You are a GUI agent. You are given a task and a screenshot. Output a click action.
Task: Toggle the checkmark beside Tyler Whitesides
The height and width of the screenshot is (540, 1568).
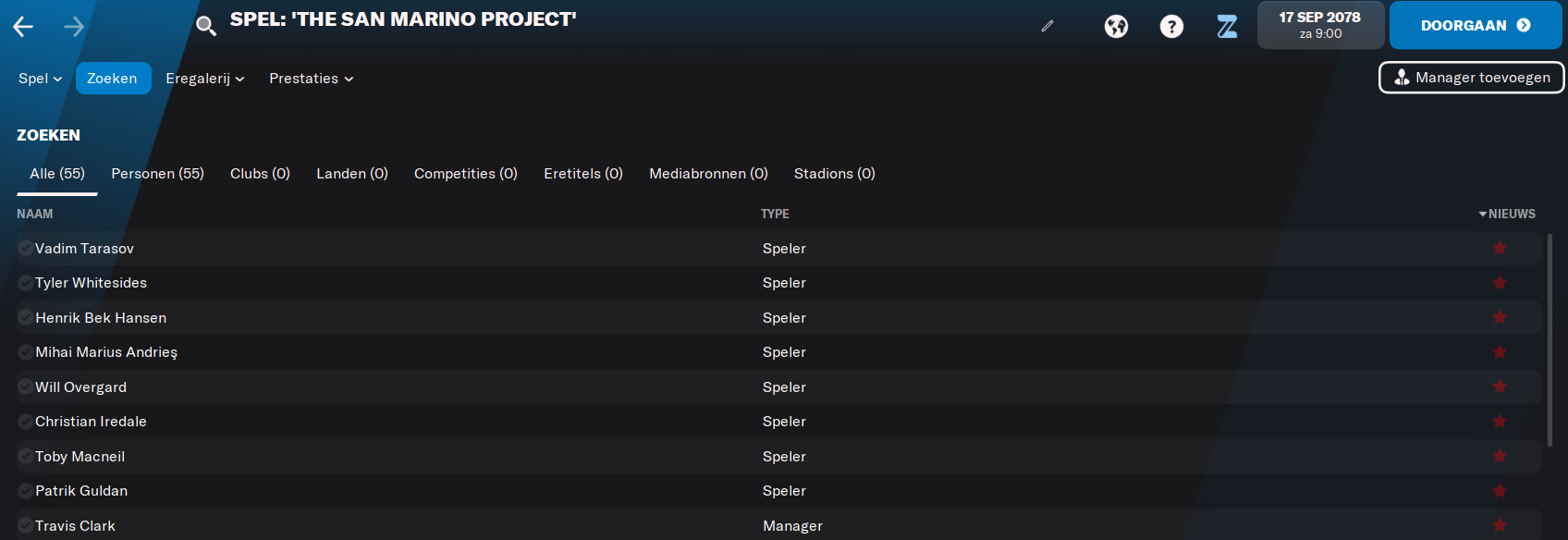tap(25, 283)
